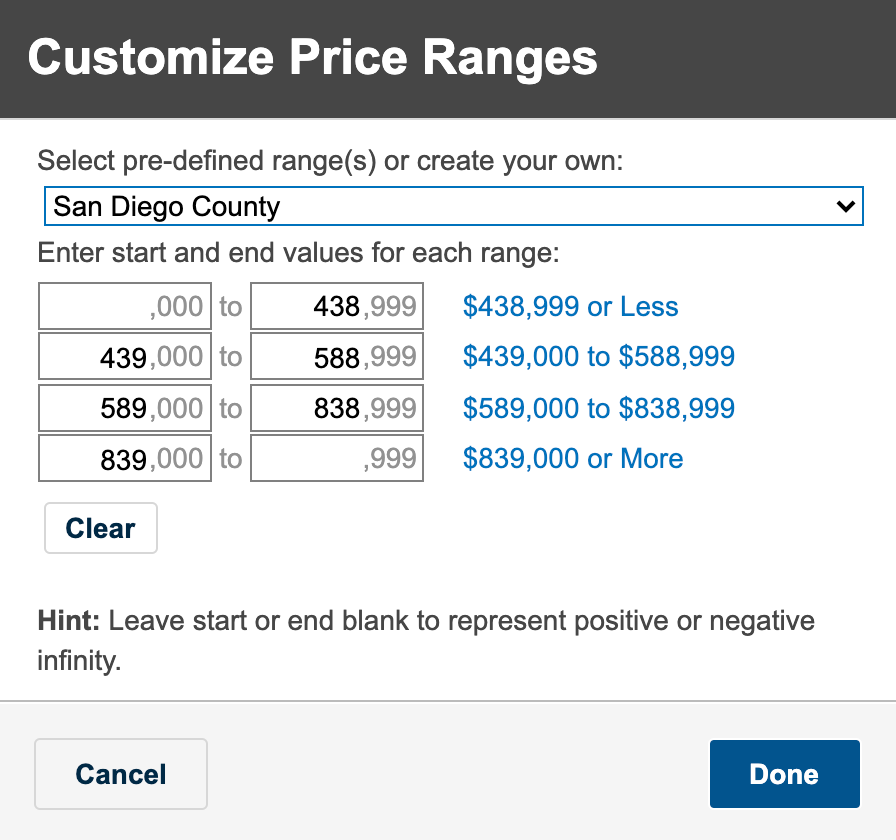Cancel the price range customization
This screenshot has width=896, height=840.
[121, 774]
